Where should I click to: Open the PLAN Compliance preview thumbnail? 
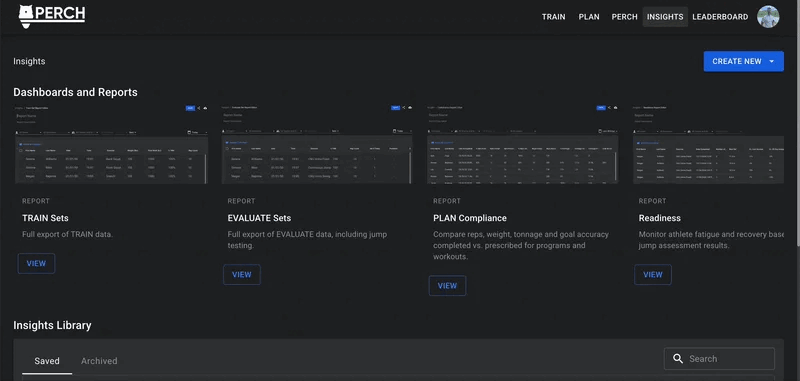click(x=522, y=144)
